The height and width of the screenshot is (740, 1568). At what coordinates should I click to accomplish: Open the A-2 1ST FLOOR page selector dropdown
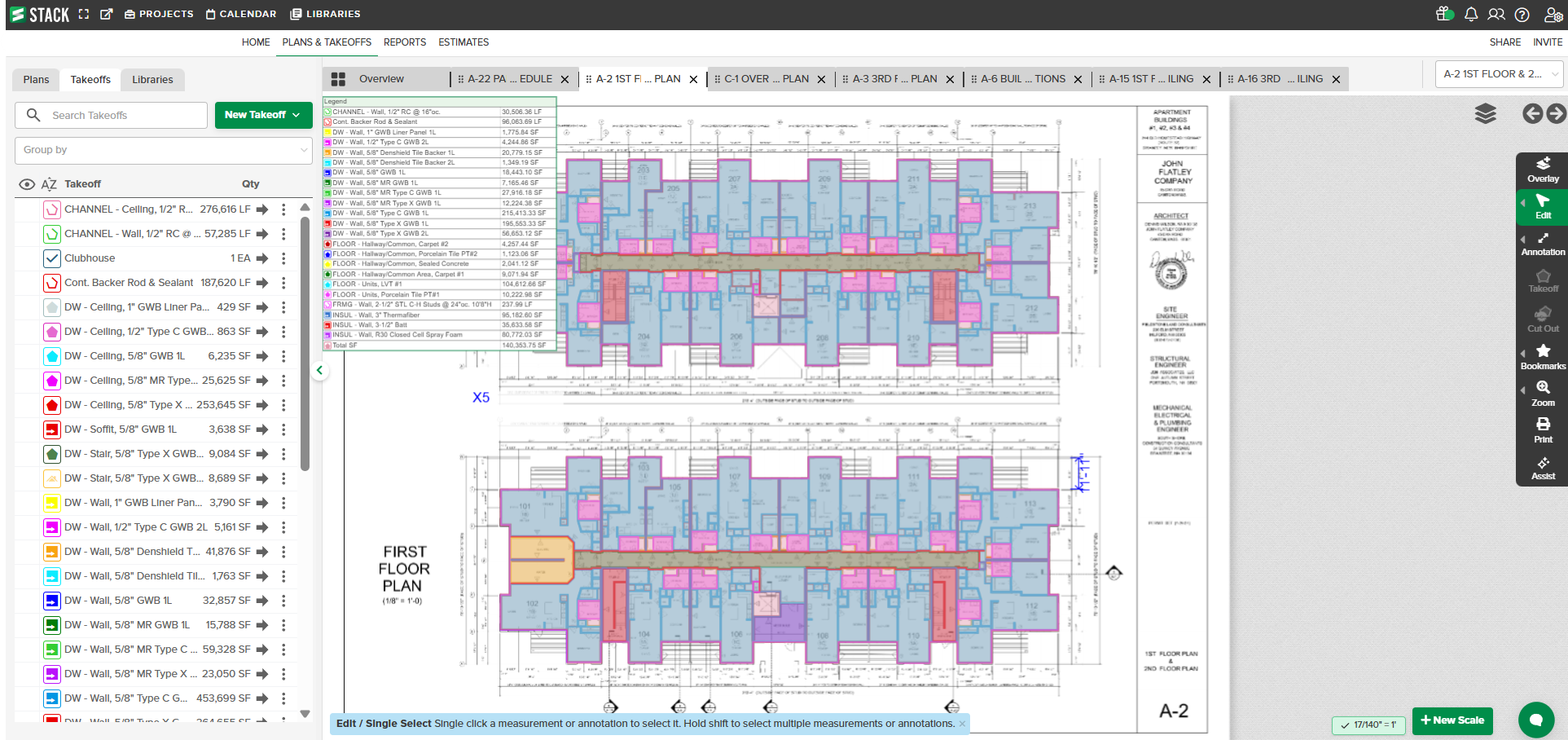click(1499, 74)
